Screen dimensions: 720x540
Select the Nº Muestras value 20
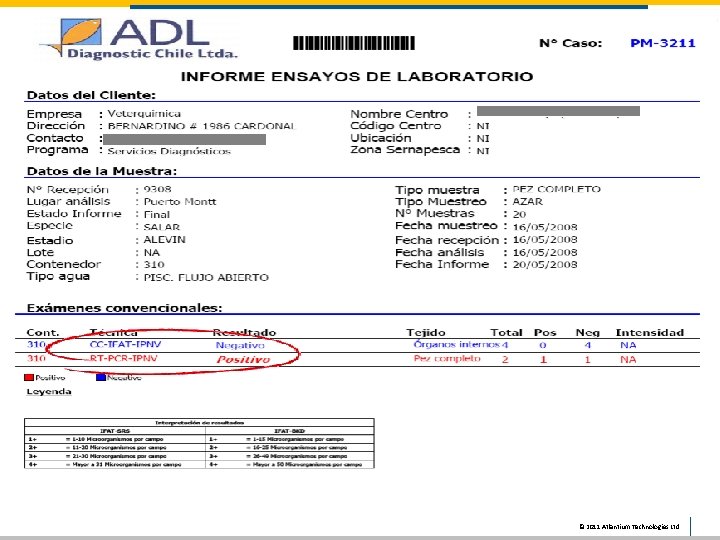(x=519, y=214)
